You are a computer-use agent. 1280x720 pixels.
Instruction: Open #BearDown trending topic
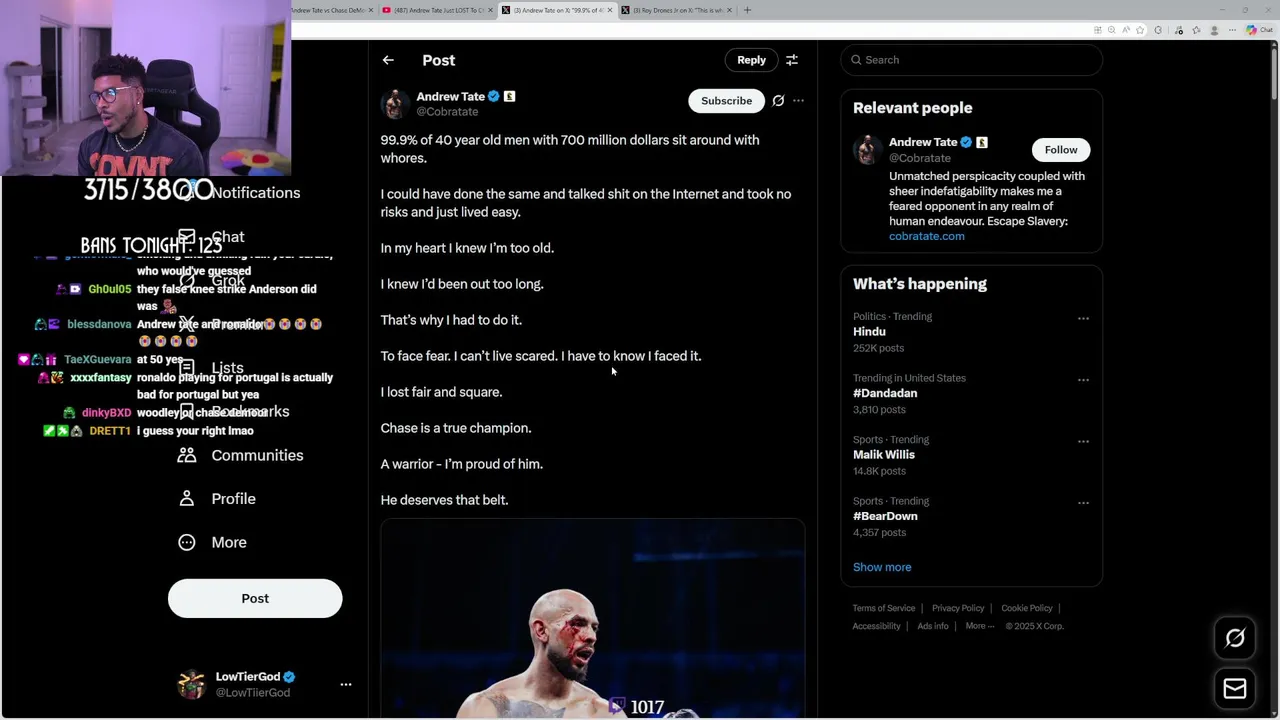[971, 517]
